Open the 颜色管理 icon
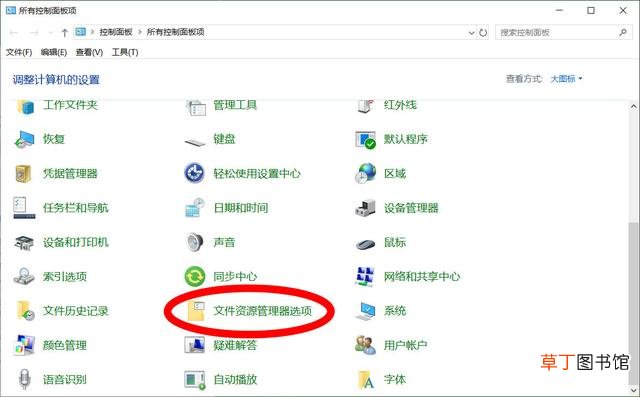The height and width of the screenshot is (397, 640). pyautogui.click(x=24, y=345)
